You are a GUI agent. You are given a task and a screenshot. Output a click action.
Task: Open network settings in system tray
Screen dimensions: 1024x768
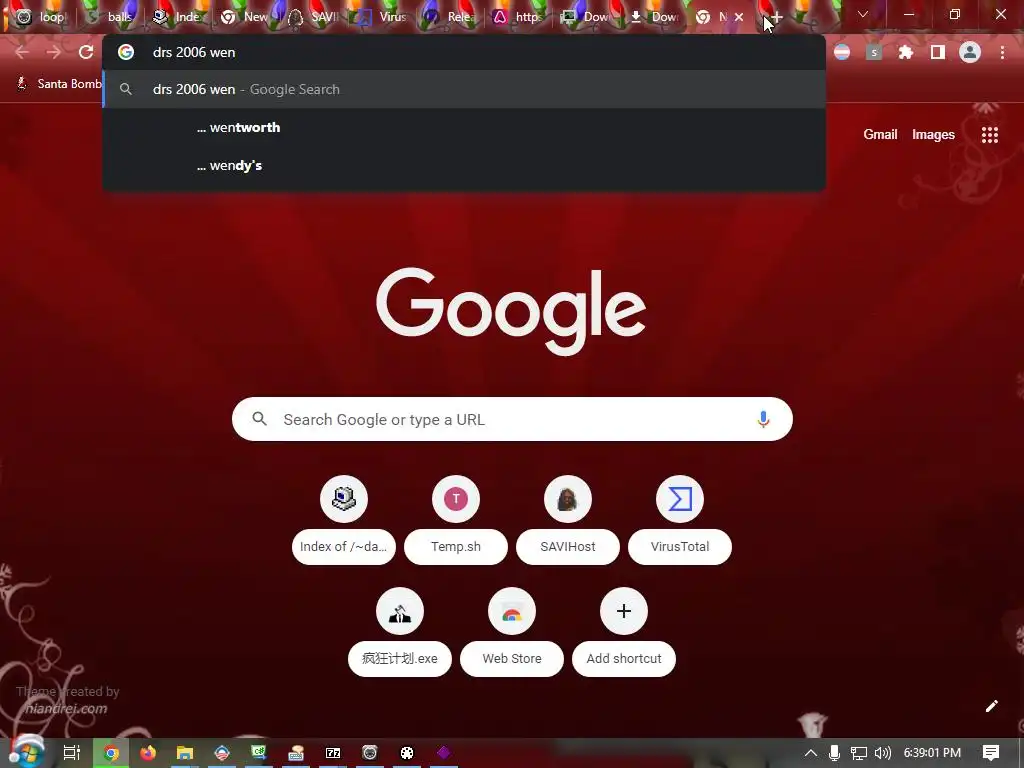click(859, 753)
